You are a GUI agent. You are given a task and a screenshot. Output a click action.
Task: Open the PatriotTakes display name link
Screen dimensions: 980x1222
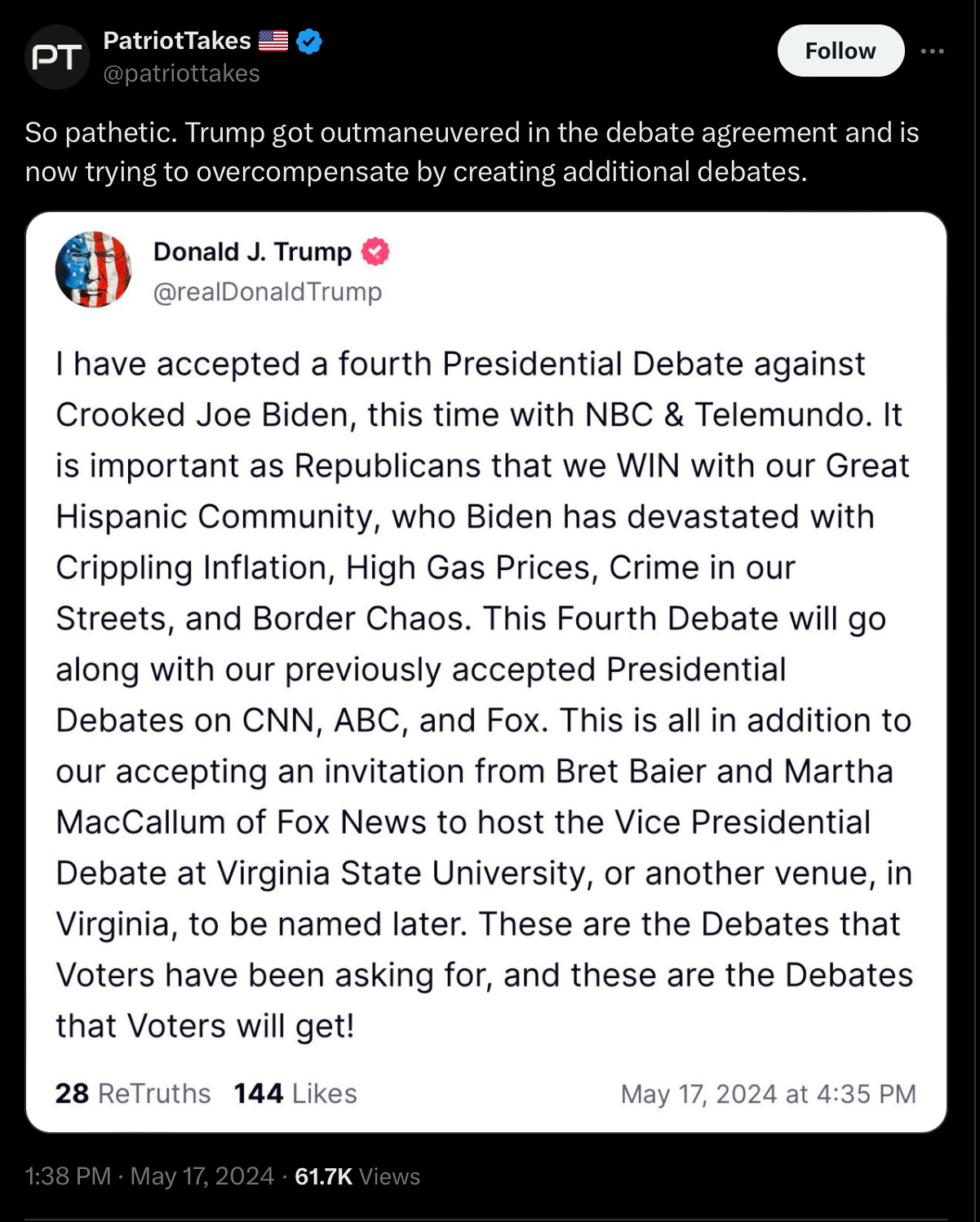[x=177, y=41]
